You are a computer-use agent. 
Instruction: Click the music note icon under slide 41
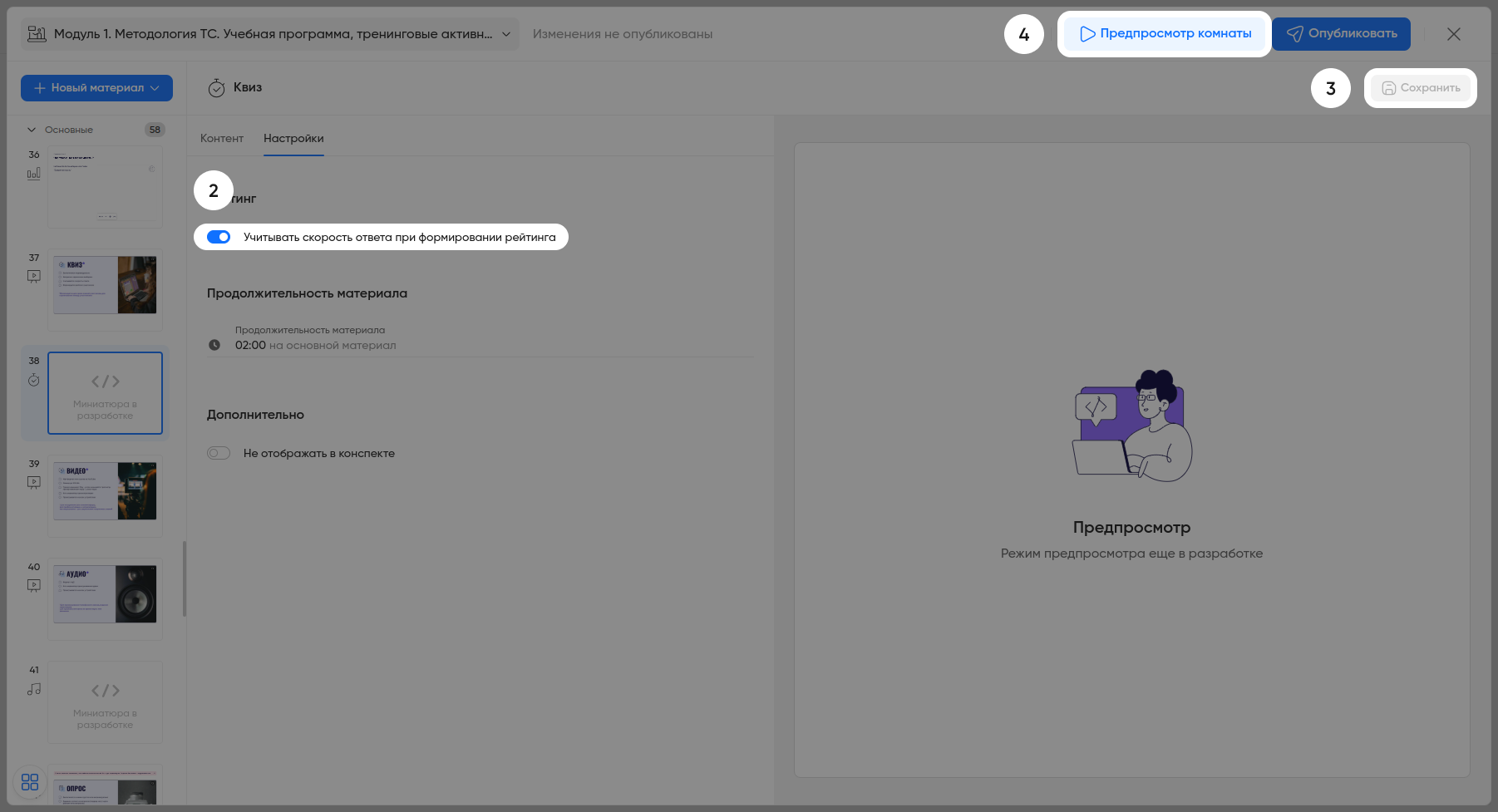[x=33, y=689]
